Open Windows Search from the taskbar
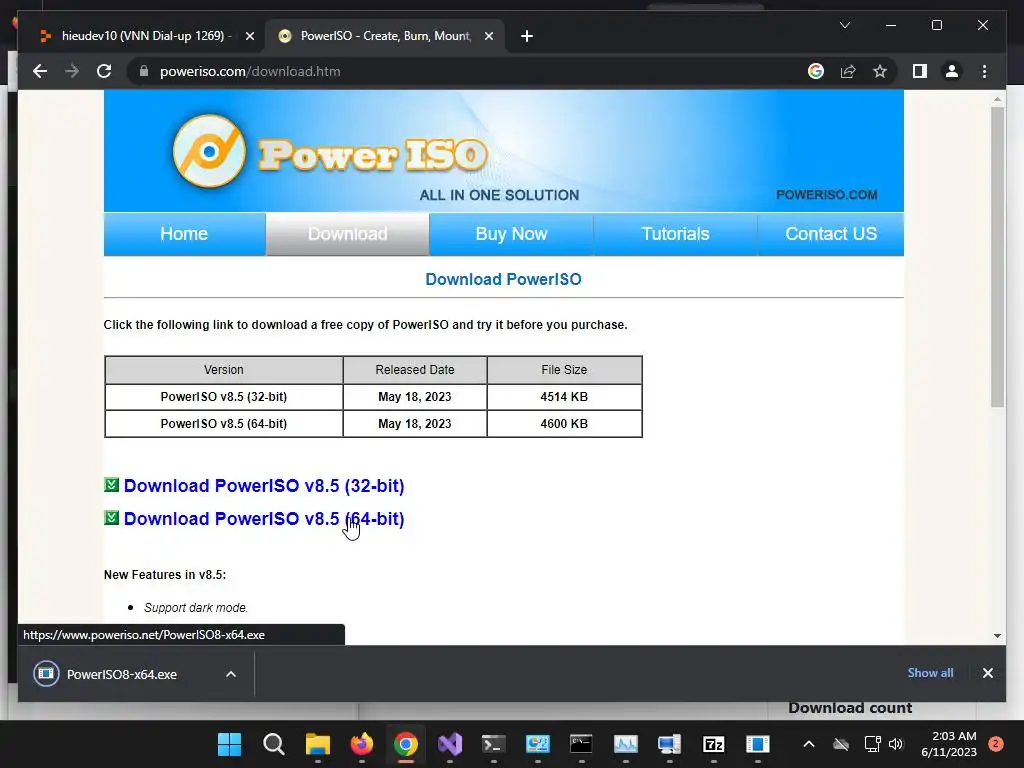Viewport: 1024px width, 768px height. point(274,744)
